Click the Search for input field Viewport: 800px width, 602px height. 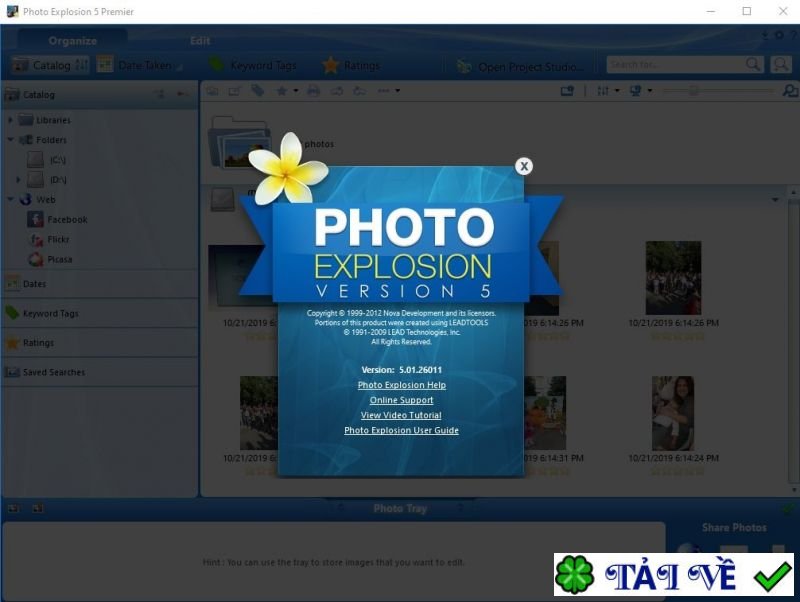675,65
